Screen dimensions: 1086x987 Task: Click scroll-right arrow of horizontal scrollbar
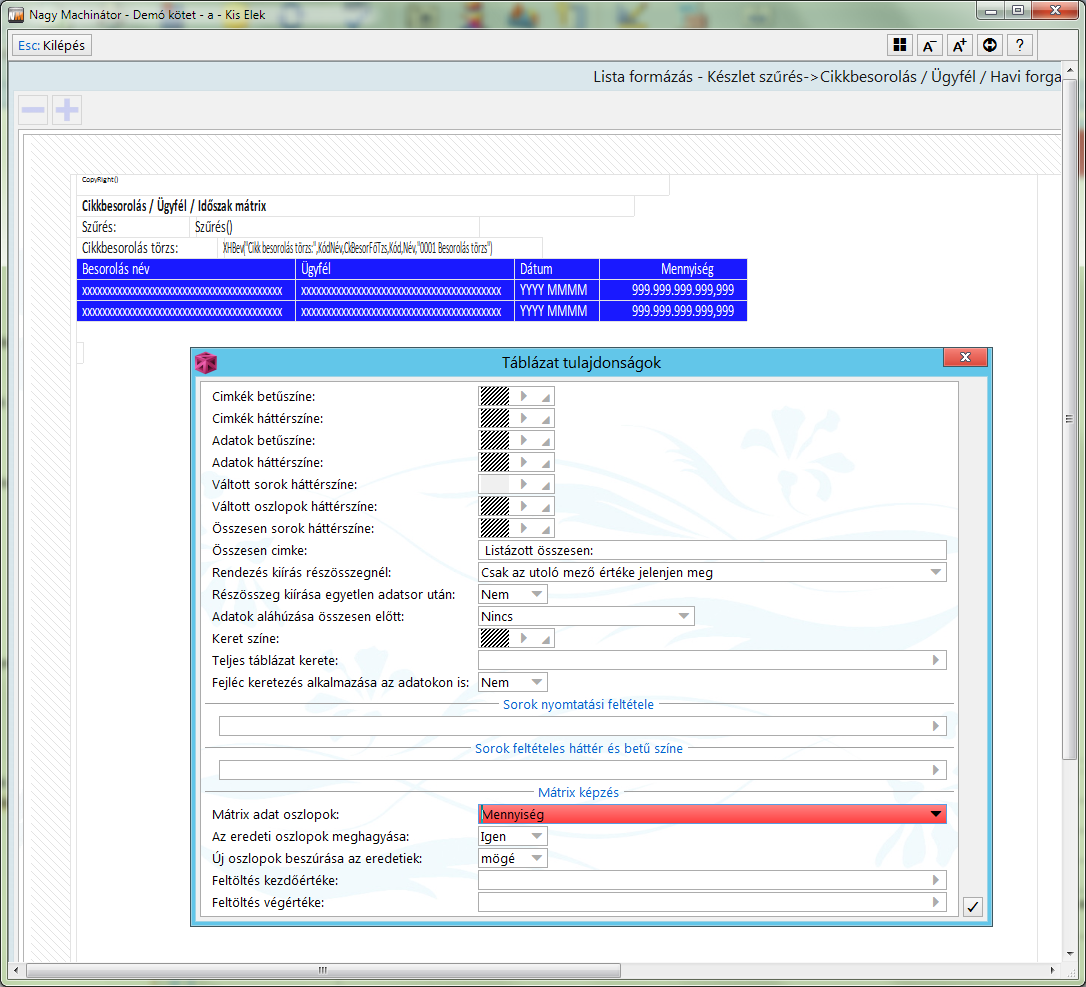(x=1053, y=970)
